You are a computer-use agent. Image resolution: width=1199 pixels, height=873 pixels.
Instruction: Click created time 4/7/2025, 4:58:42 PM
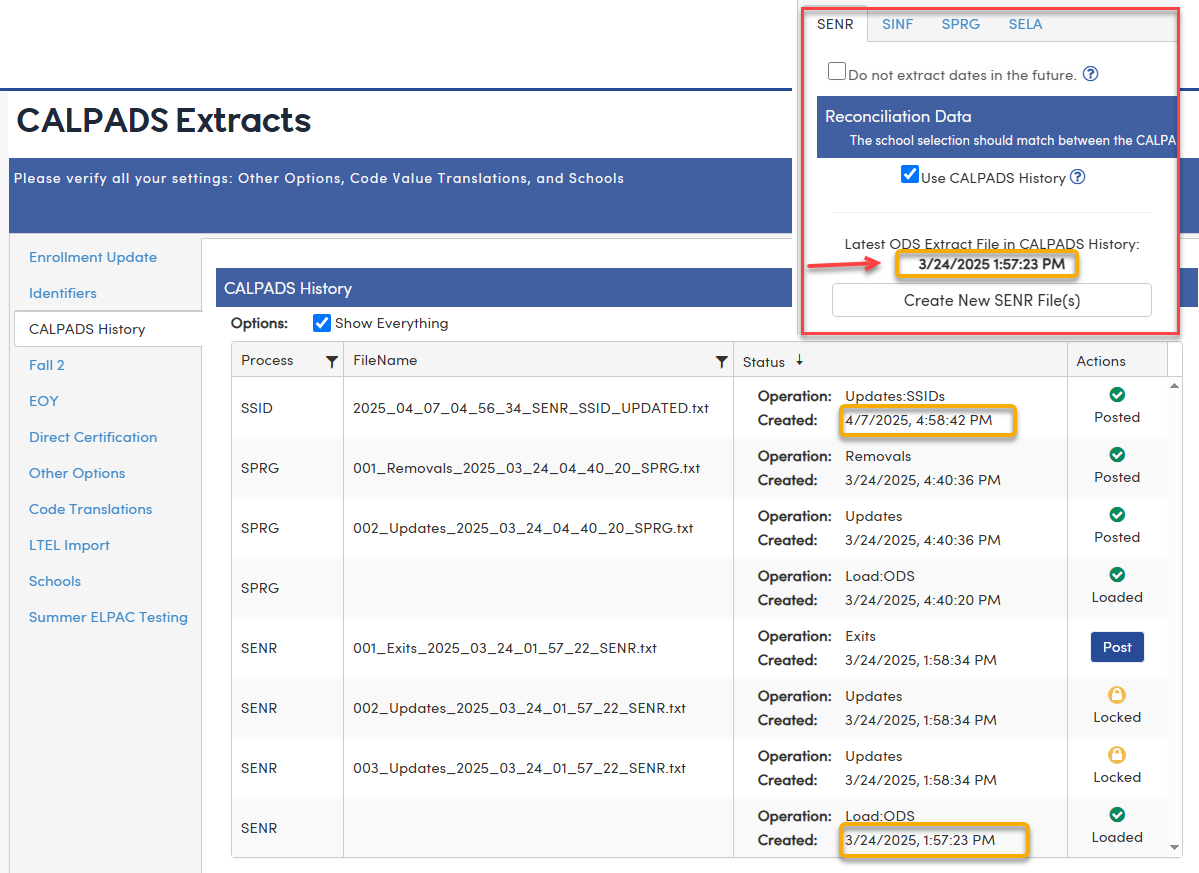[x=918, y=420]
